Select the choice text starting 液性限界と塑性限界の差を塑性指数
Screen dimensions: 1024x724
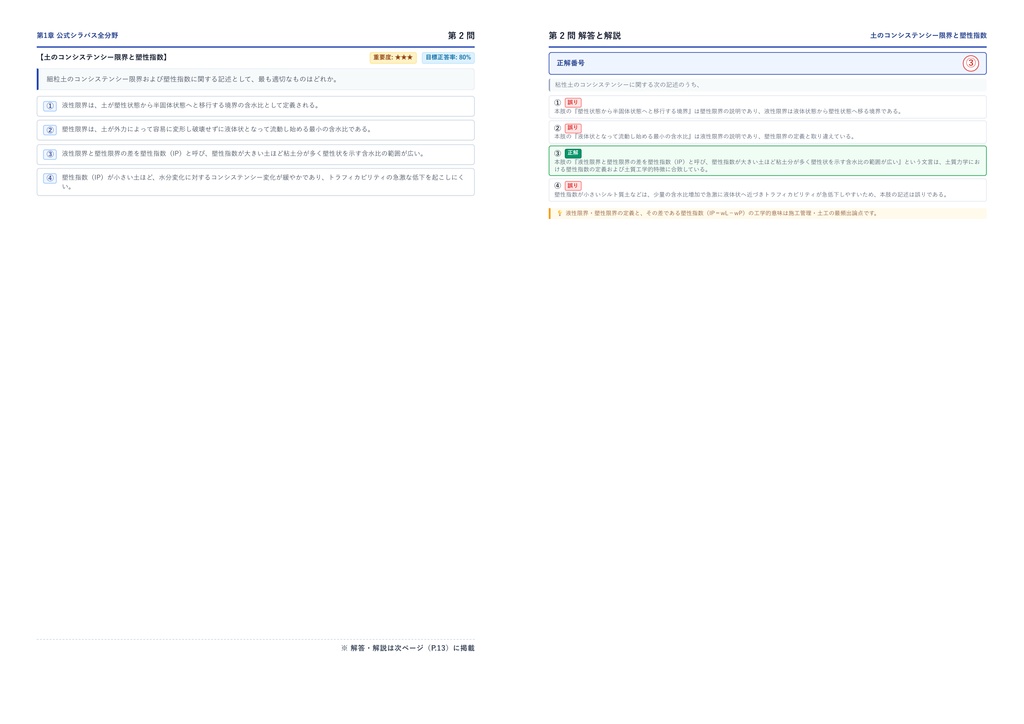pyautogui.click(x=243, y=153)
